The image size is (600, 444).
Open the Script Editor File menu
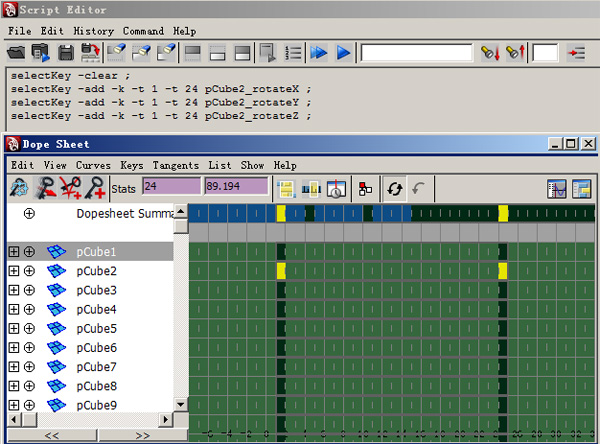click(x=20, y=31)
